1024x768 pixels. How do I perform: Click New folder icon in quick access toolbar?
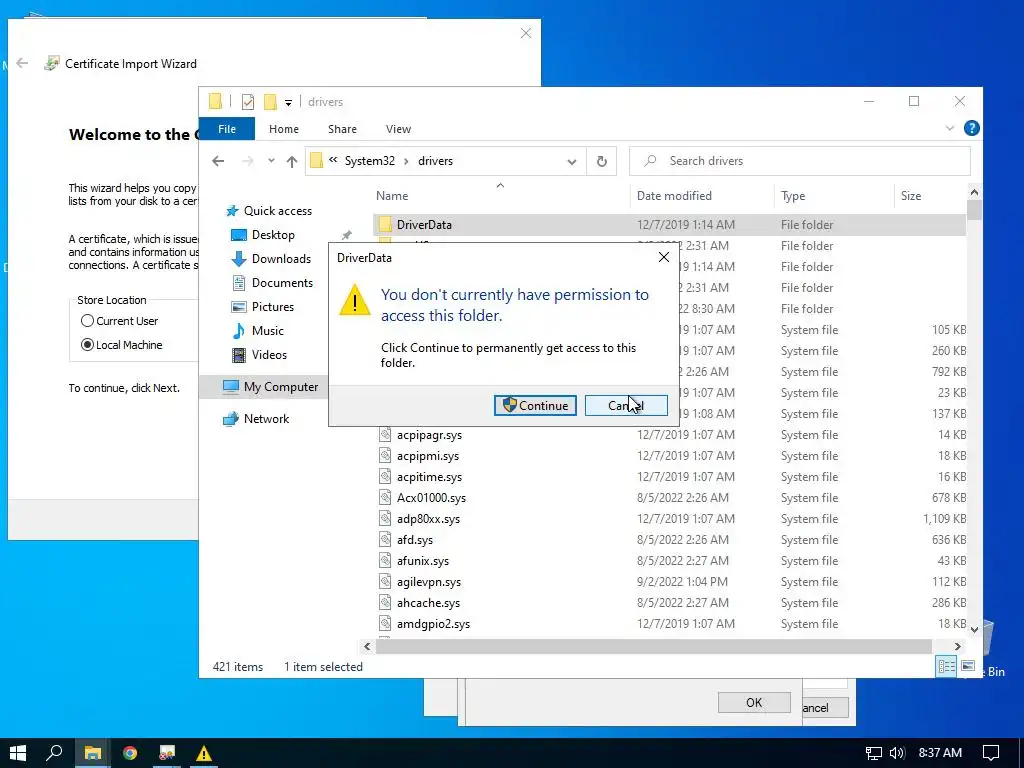click(270, 102)
